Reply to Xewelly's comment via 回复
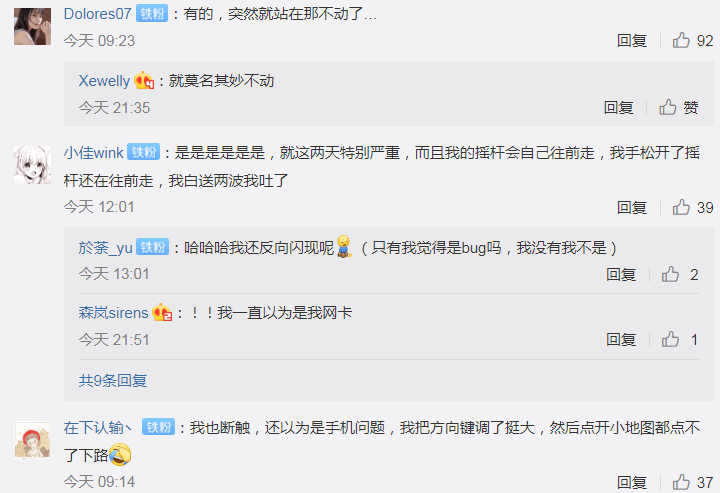 [618, 107]
